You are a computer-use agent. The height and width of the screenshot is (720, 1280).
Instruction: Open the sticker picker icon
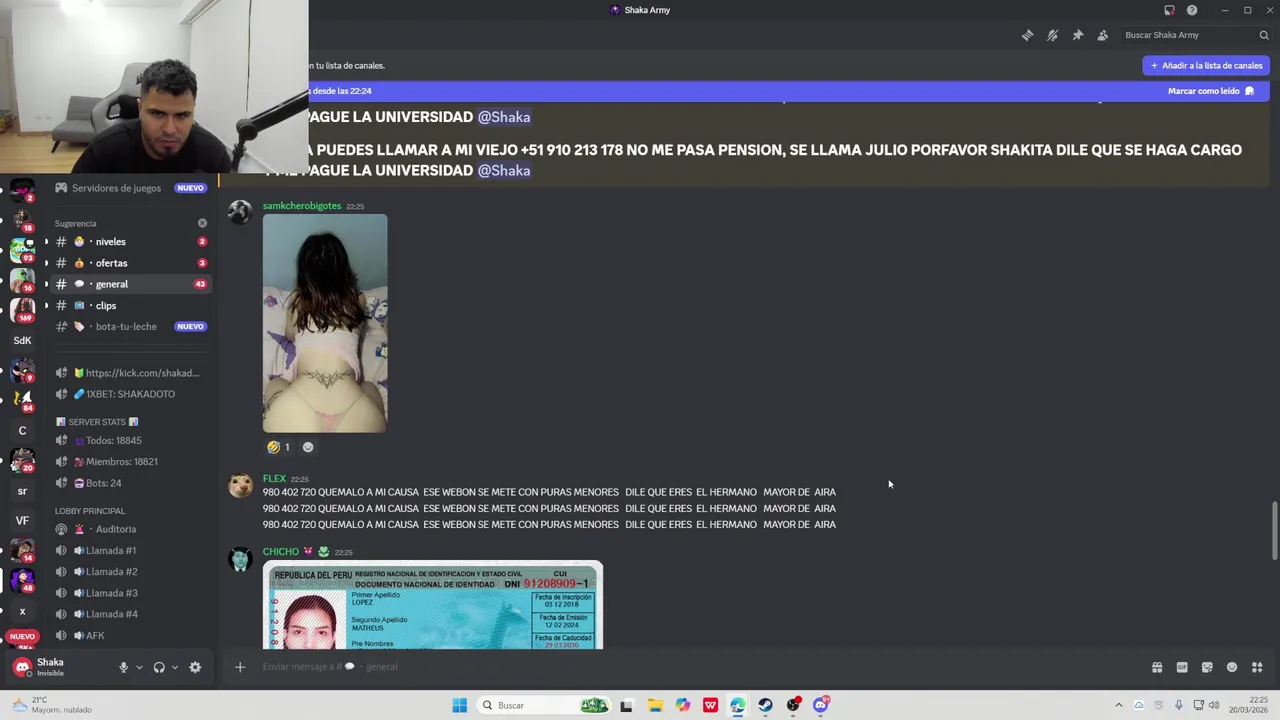[1207, 667]
